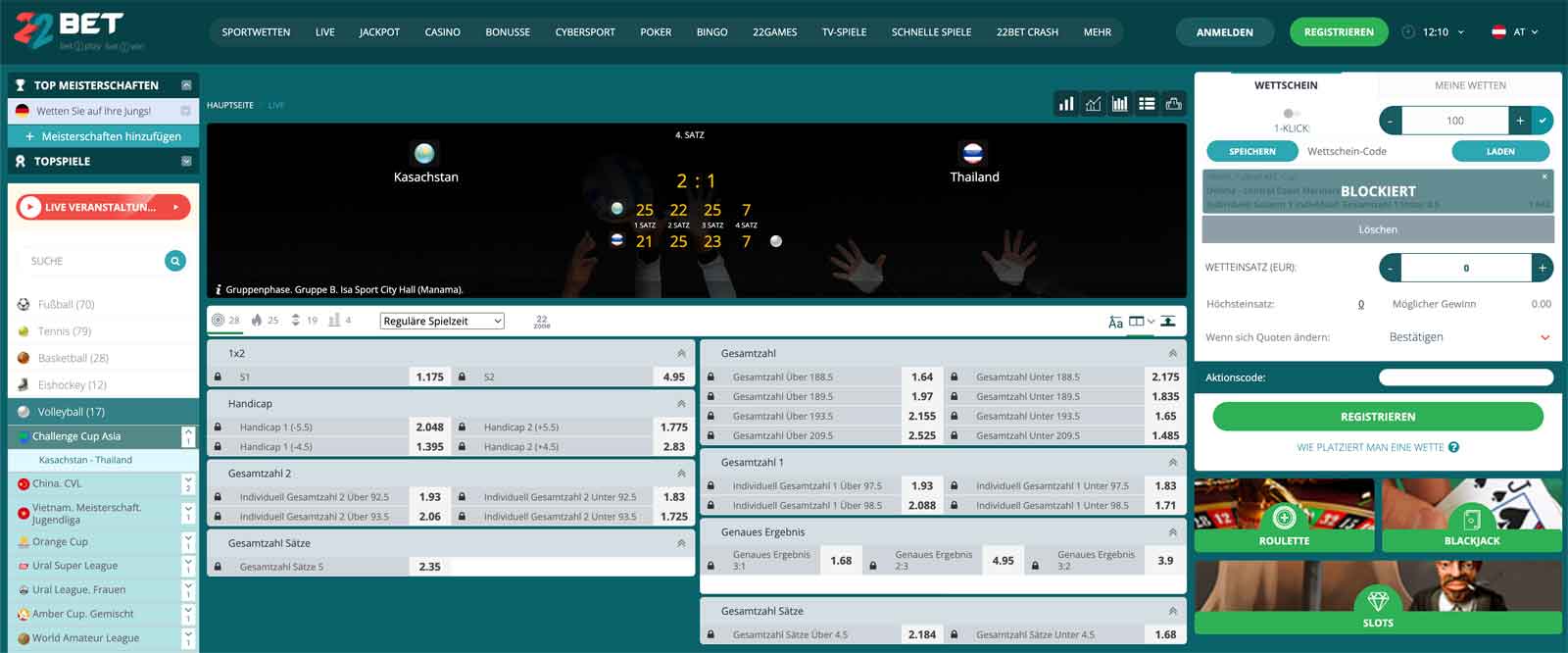Click the Speichern button
Viewport: 1568px width, 653px height.
point(1251,151)
